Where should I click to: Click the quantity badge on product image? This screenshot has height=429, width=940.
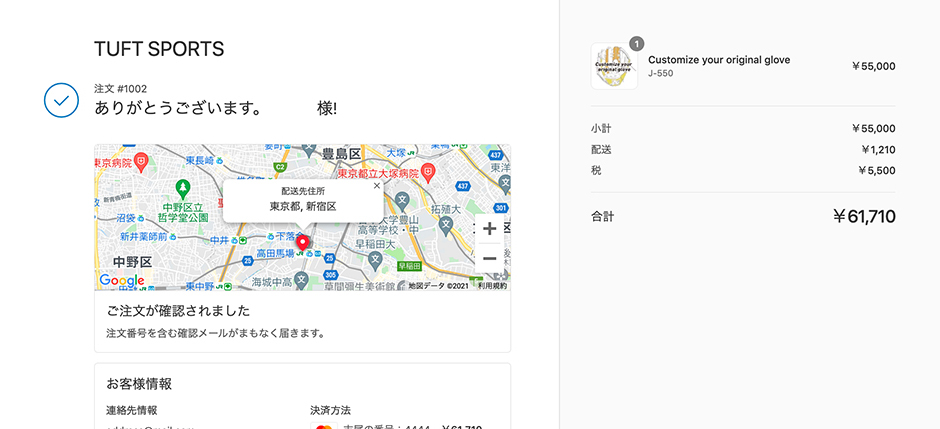[636, 44]
